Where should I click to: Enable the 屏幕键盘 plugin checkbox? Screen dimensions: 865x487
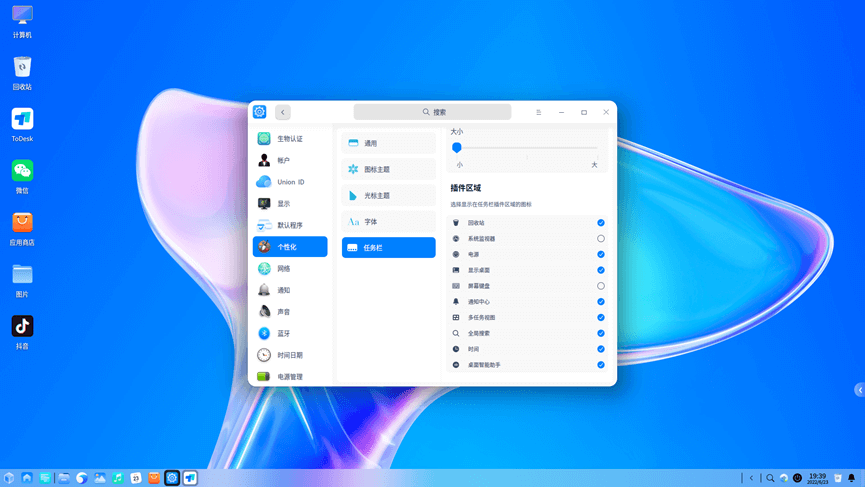(601, 286)
